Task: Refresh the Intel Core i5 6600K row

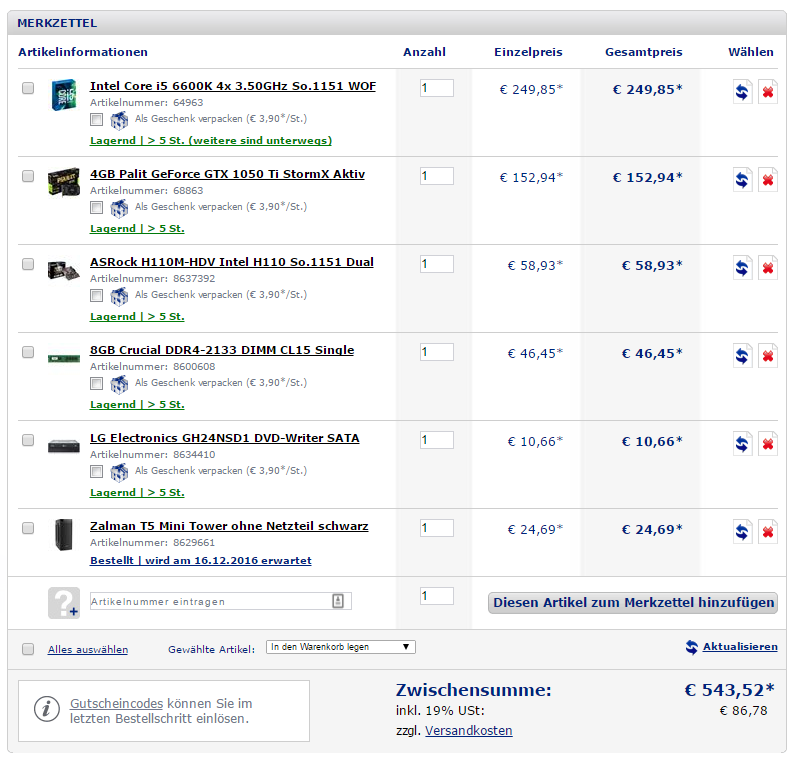Action: coord(742,92)
